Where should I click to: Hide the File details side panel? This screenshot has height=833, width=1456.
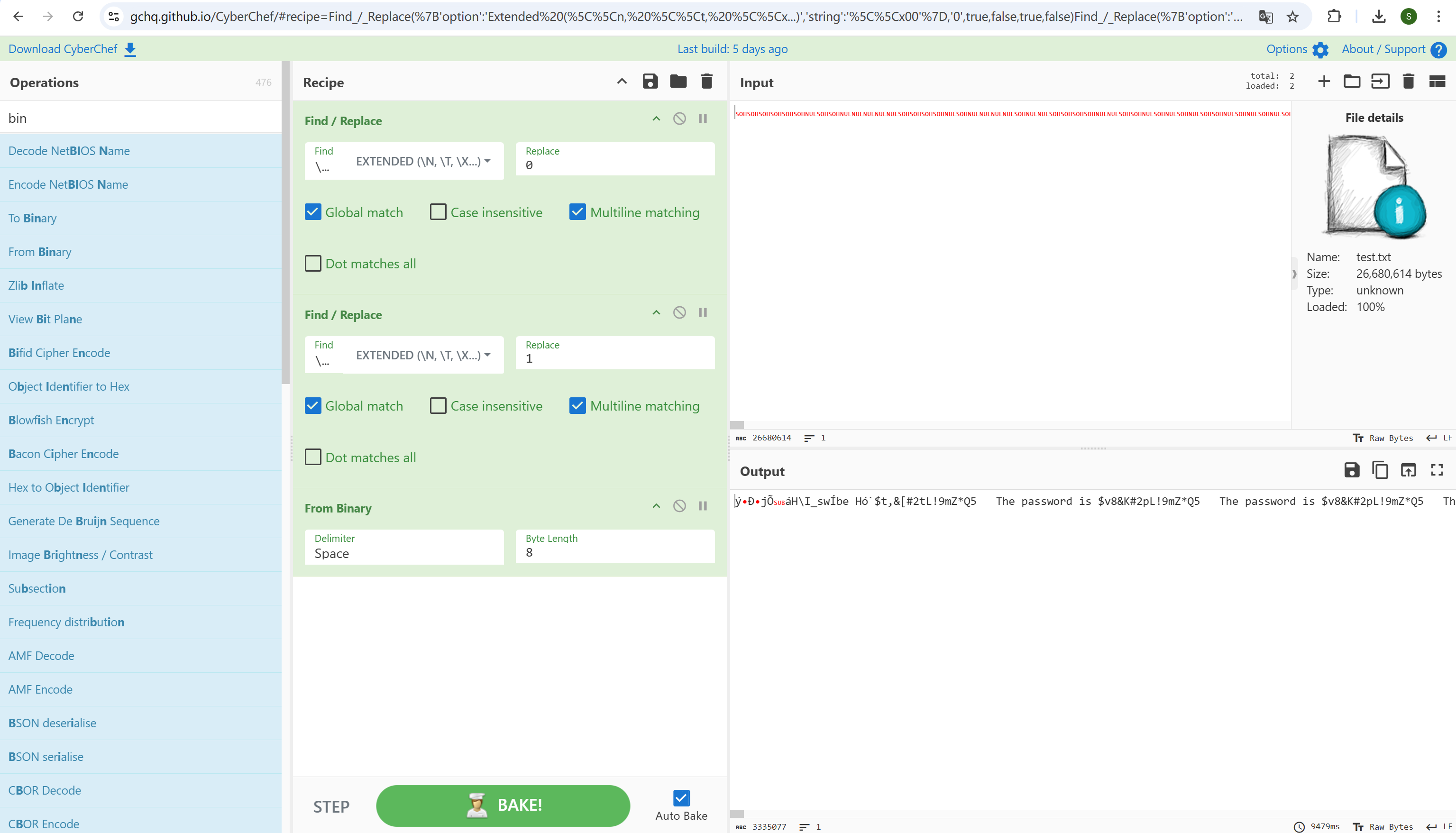1294,274
